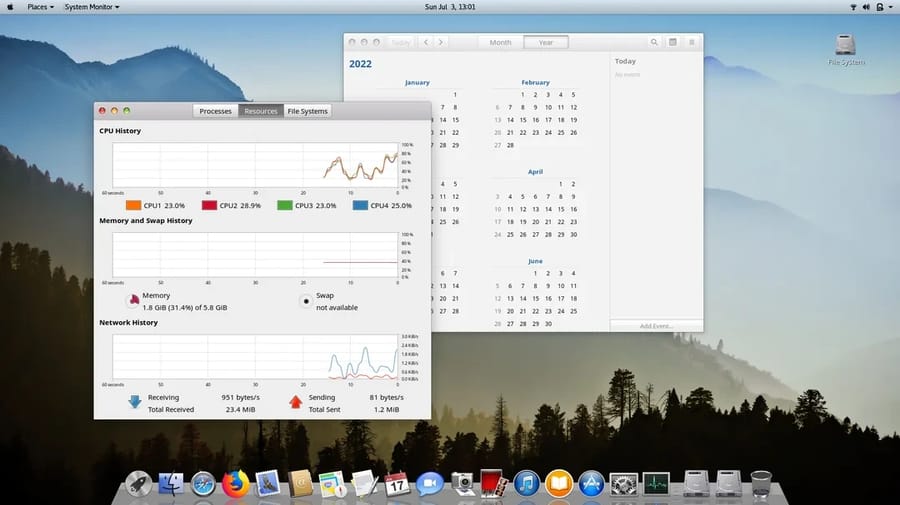This screenshot has height=505, width=900.
Task: Switch calendar to Month view
Action: (500, 42)
